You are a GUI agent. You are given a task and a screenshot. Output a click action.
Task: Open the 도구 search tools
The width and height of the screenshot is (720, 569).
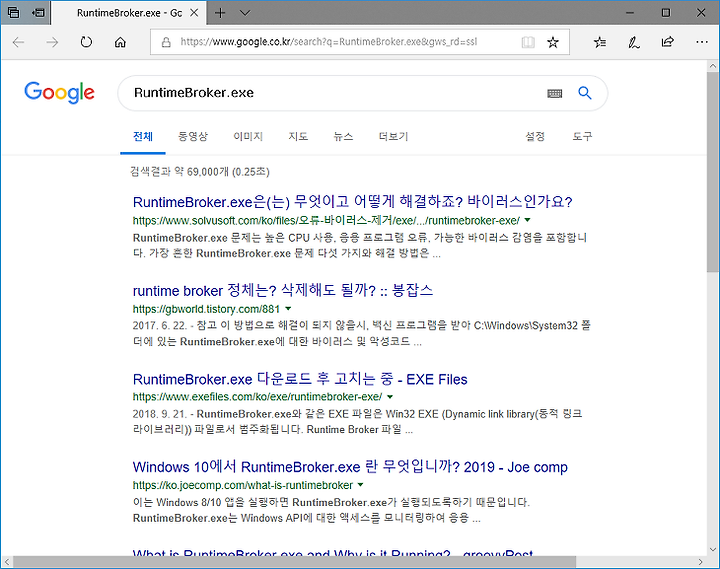click(x=582, y=136)
